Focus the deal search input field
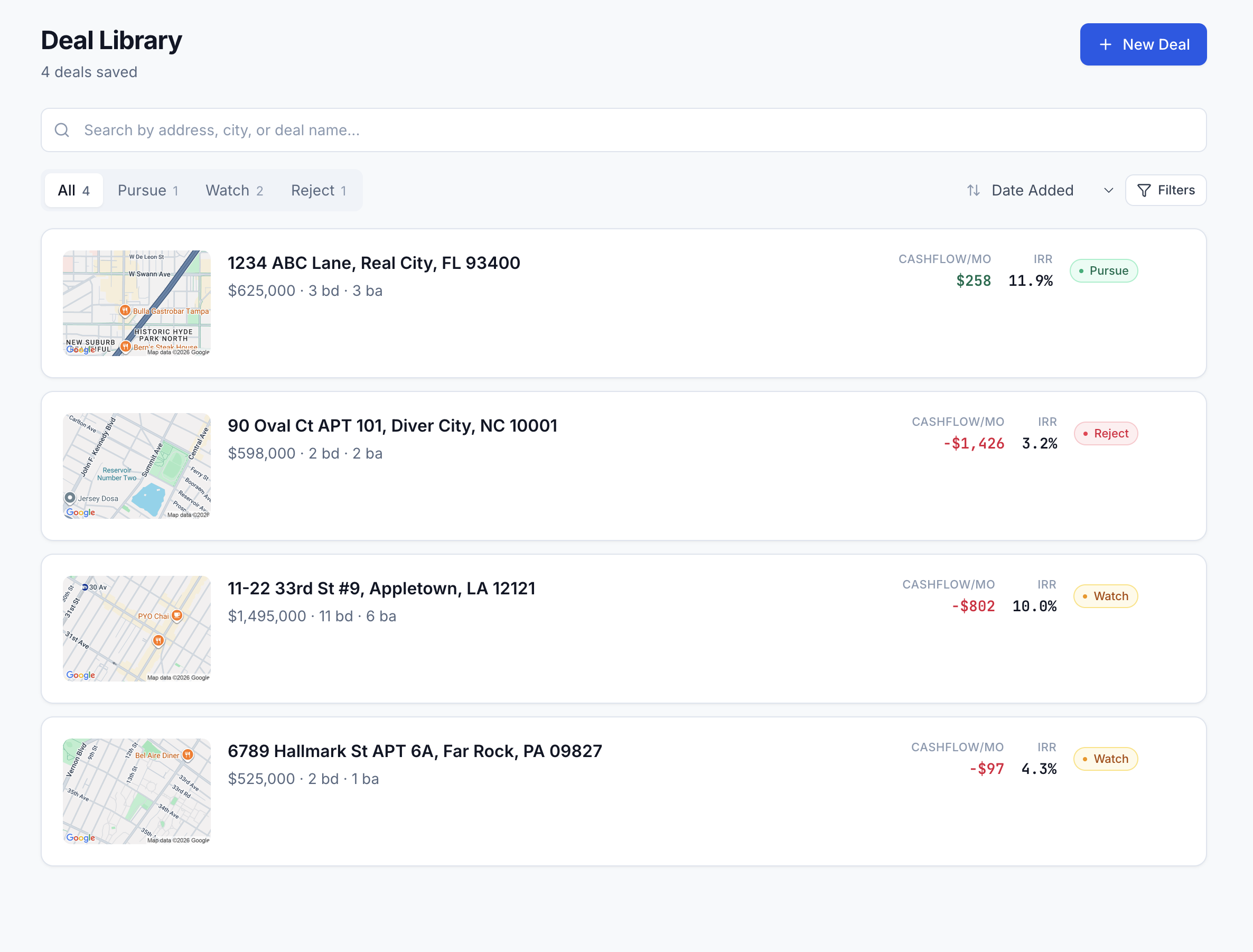This screenshot has height=952, width=1253. point(623,130)
